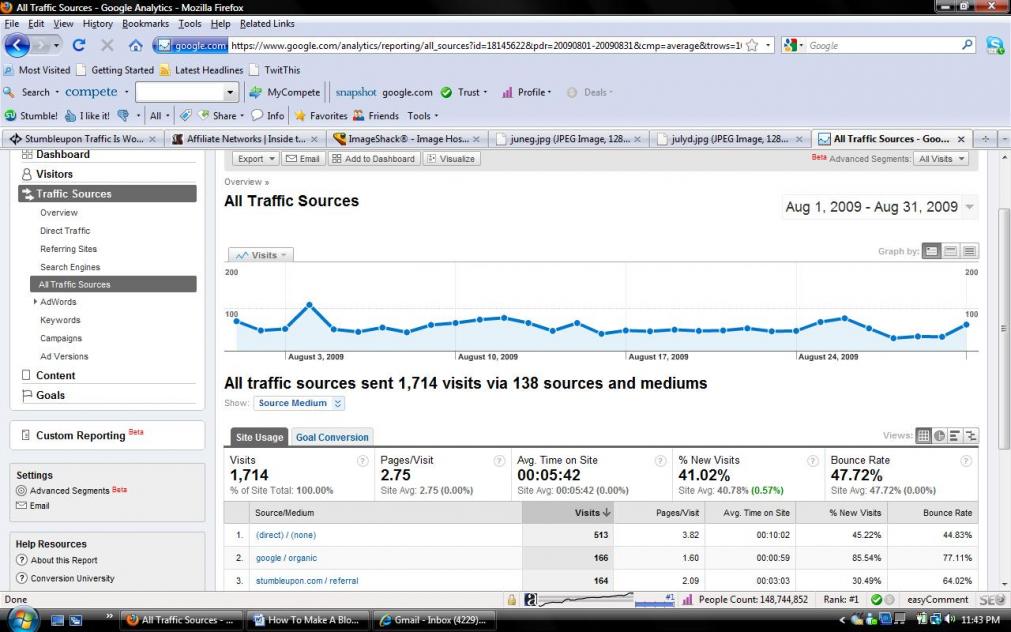Open Keywords report in sidebar
This screenshot has height=632, width=1011.
60,320
